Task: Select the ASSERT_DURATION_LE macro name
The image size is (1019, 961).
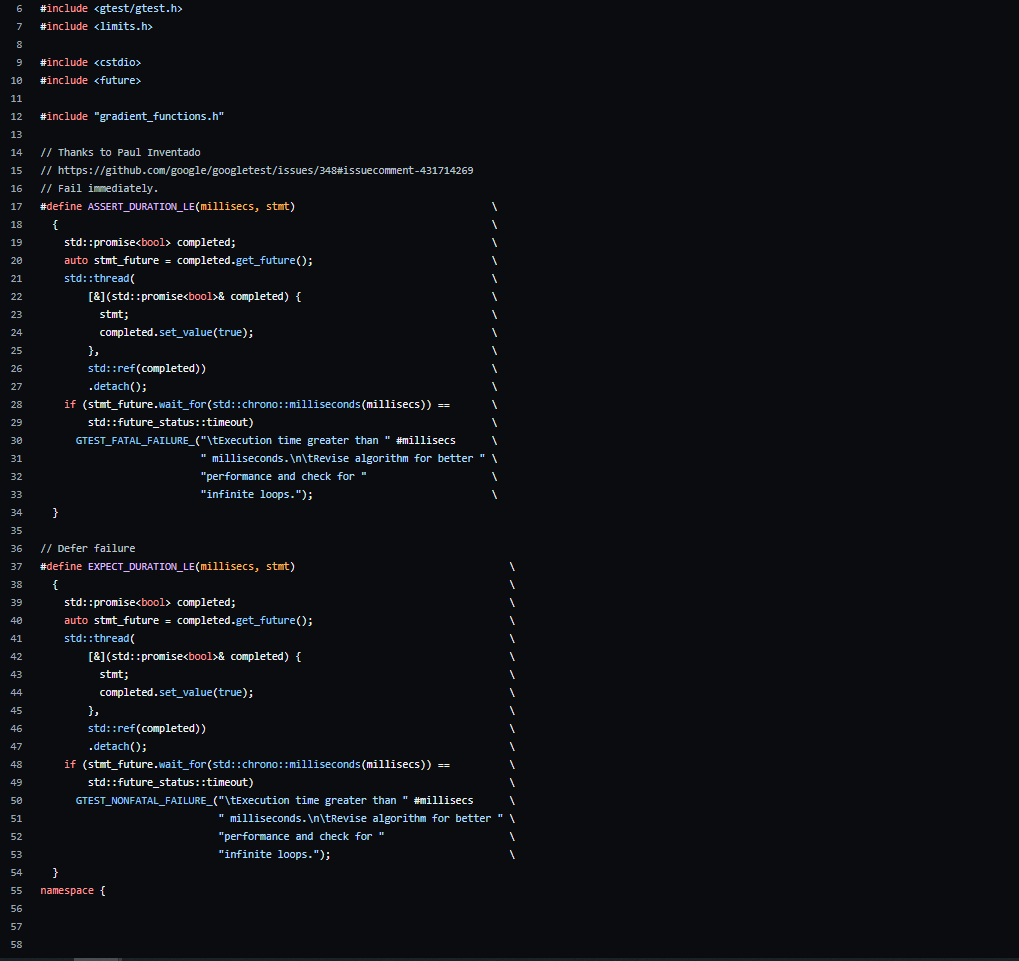Action: (141, 205)
